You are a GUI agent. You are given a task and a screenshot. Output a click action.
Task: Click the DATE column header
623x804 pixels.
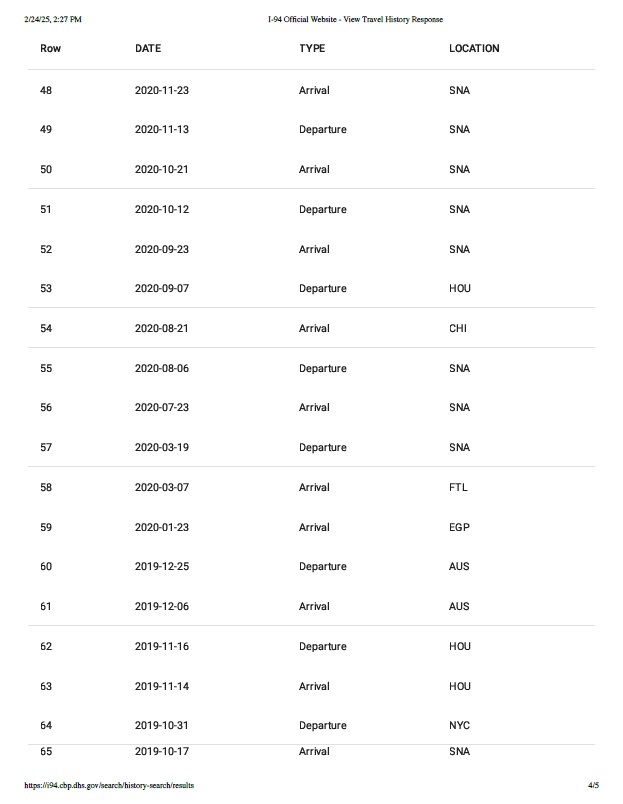(148, 49)
